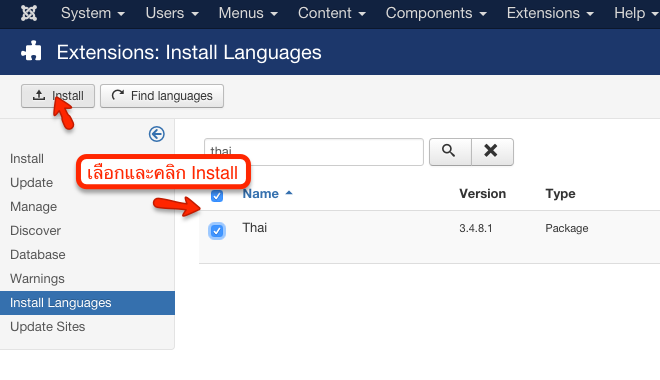This screenshot has height=380, width=660.
Task: Click the version value 3.4.8.1
Action: 476,229
